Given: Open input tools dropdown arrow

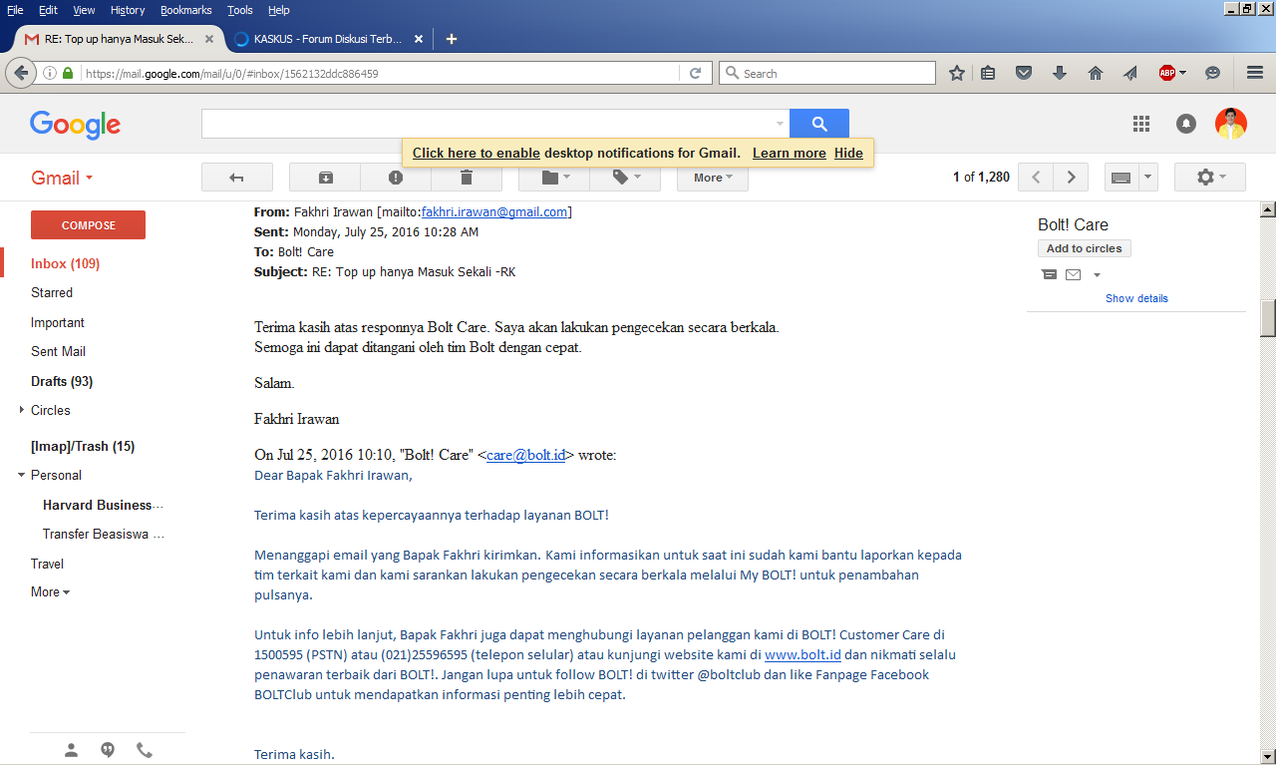Looking at the screenshot, I should (x=1148, y=177).
